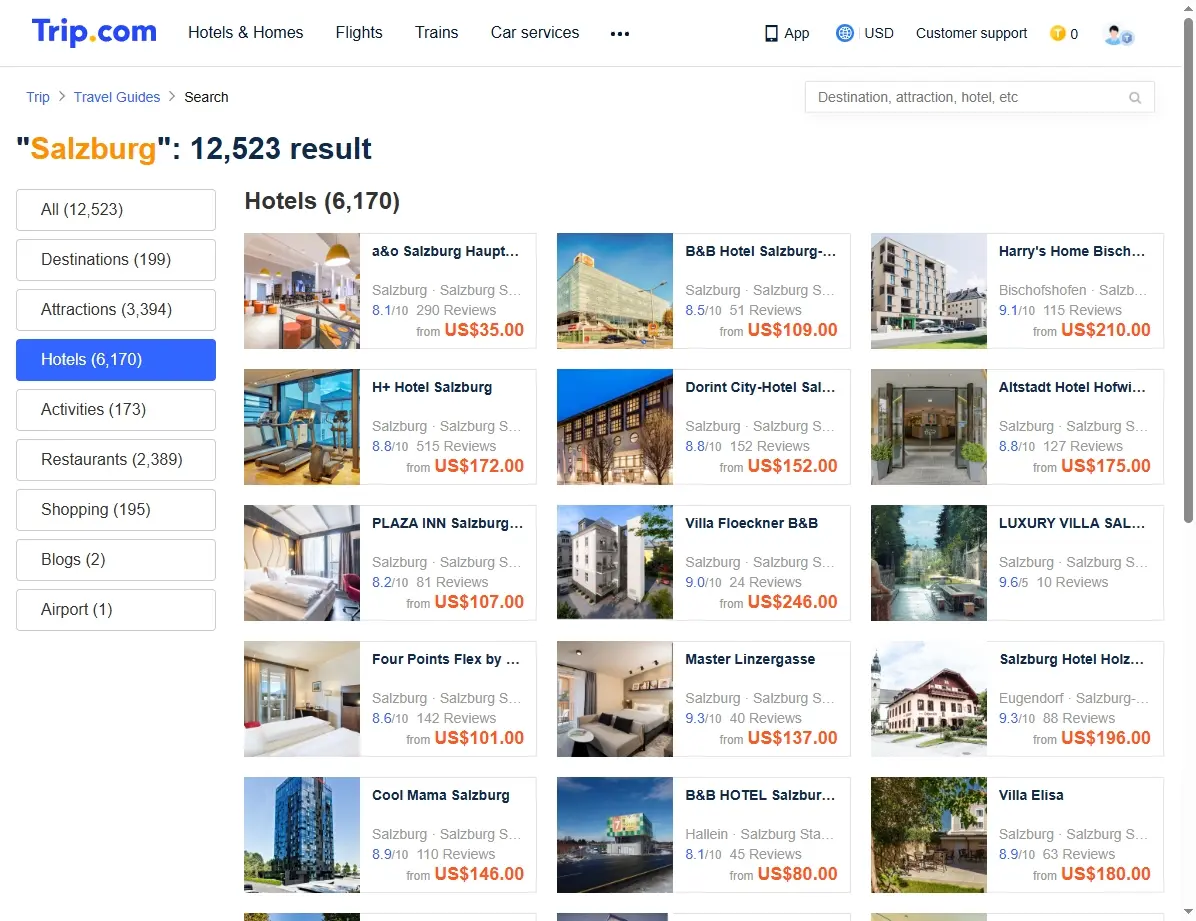1196x921 pixels.
Task: Open Harry's Home Bisch... thumbnail image
Action: click(929, 291)
